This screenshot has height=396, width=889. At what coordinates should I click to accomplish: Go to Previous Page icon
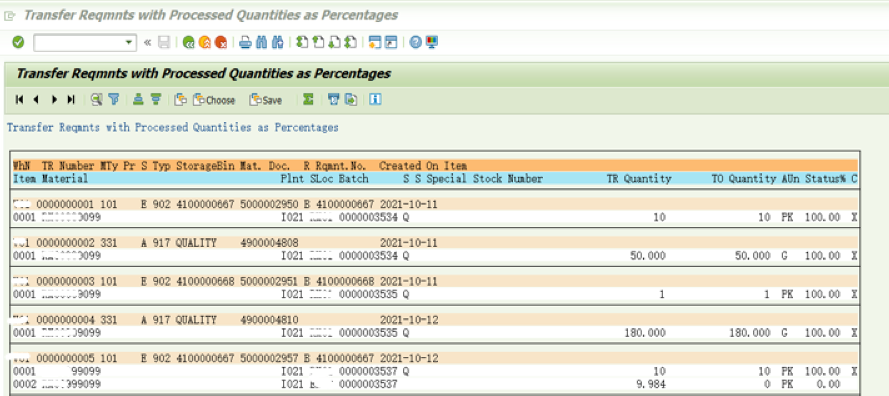pos(318,43)
